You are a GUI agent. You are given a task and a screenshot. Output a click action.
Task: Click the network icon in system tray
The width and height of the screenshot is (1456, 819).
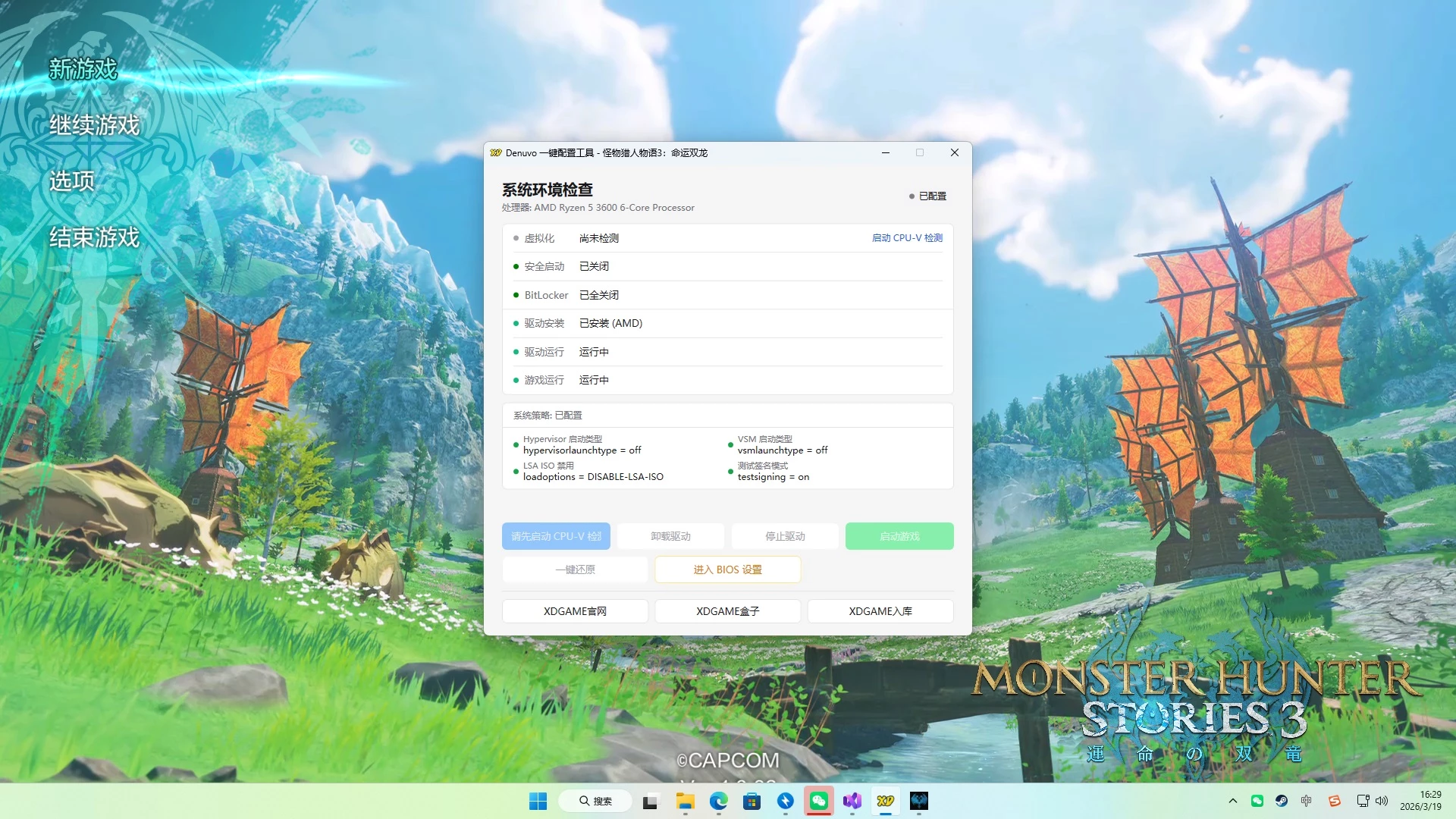(x=1362, y=802)
